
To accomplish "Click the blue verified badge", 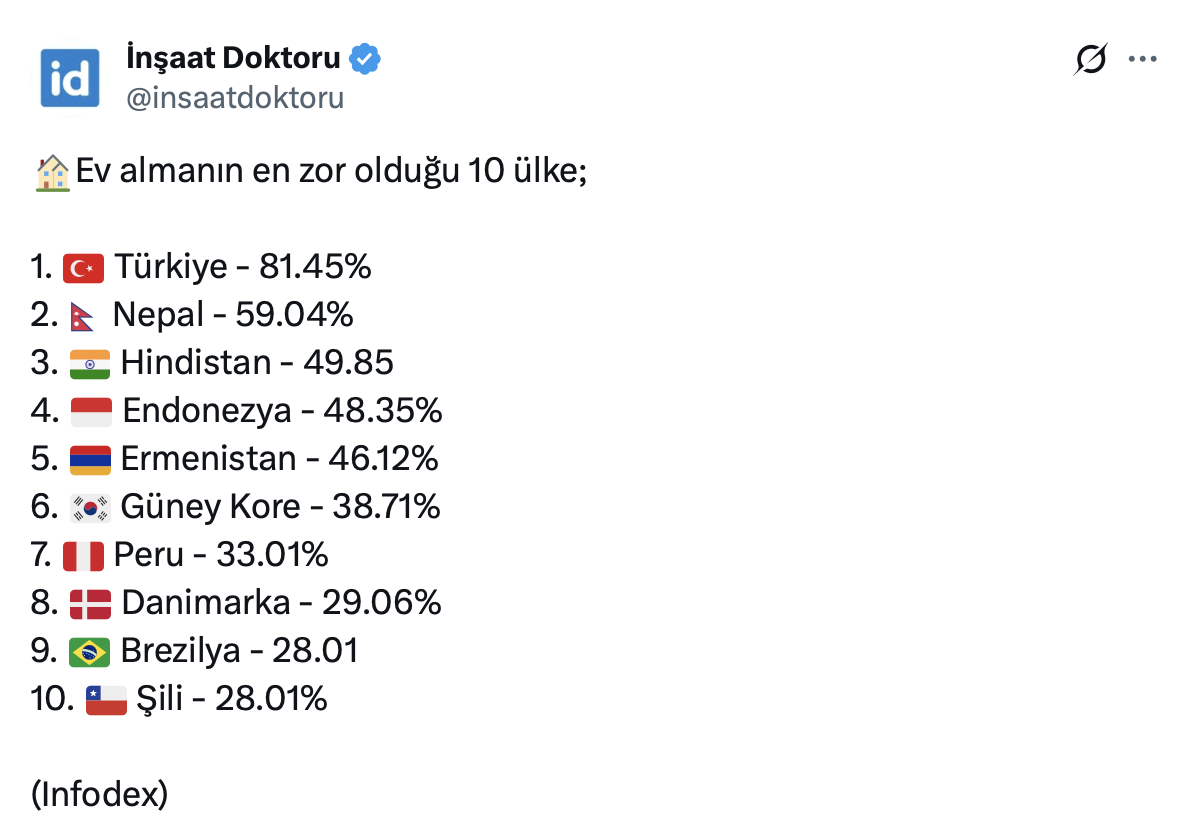I will (x=365, y=59).
